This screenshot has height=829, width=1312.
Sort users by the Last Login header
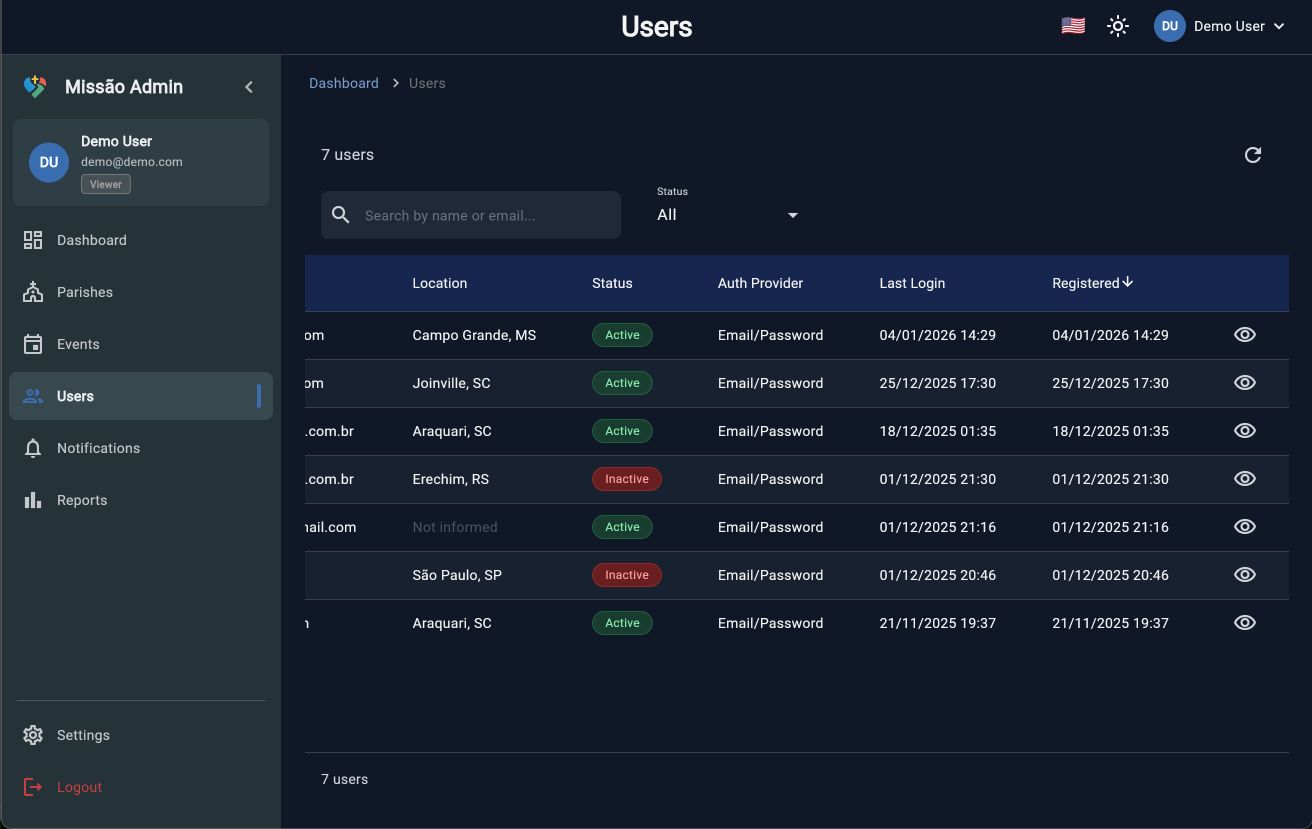point(912,283)
